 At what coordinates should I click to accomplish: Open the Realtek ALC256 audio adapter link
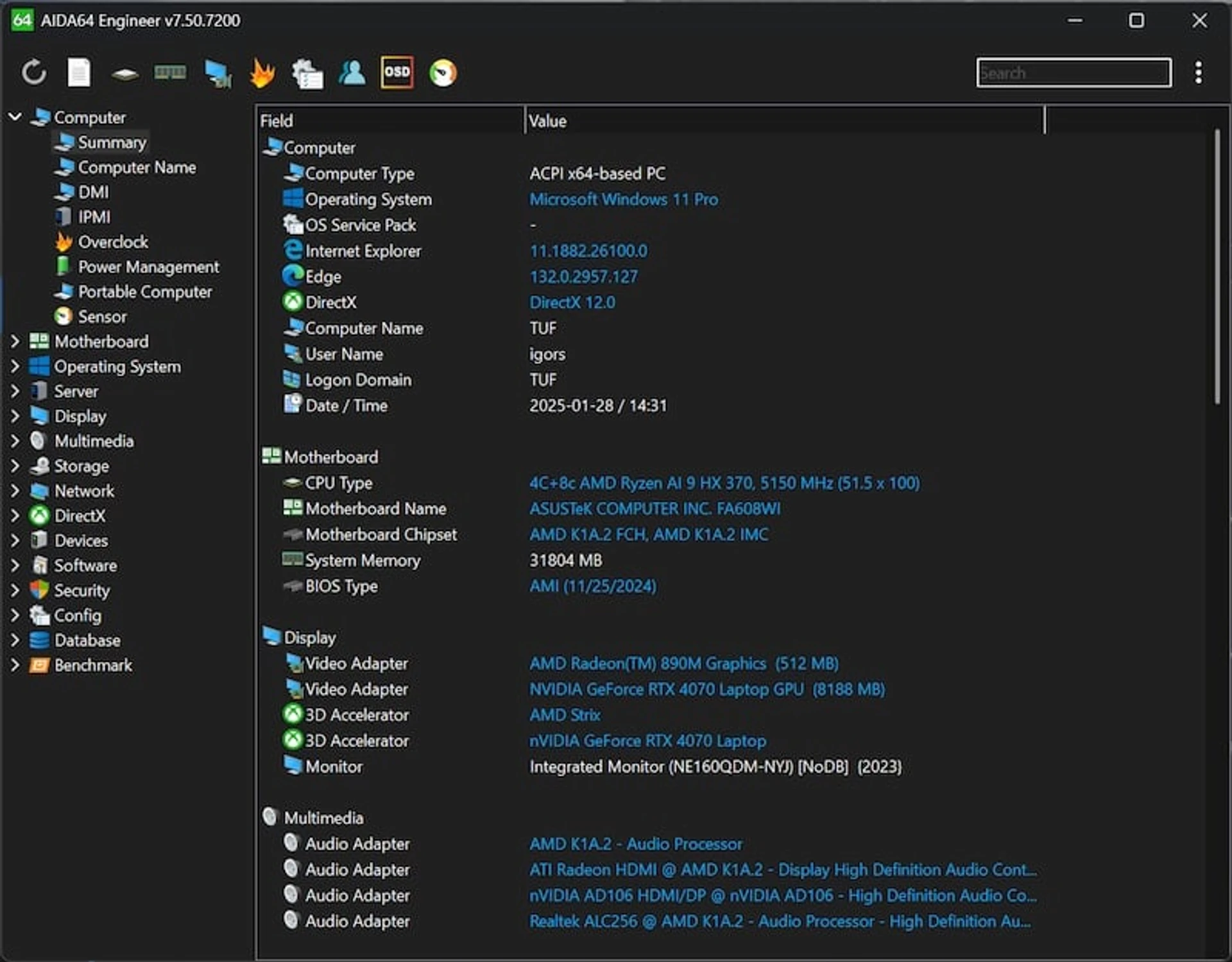pos(780,921)
